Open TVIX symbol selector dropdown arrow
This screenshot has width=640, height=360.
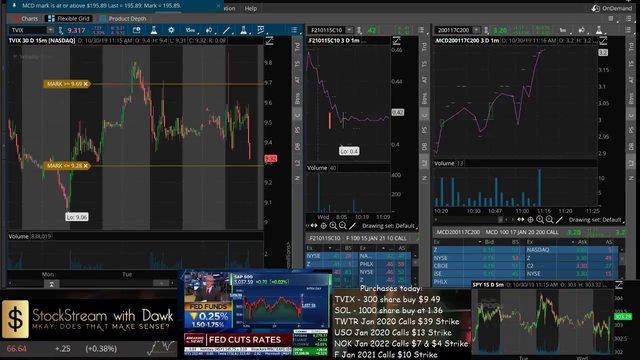click(50, 30)
